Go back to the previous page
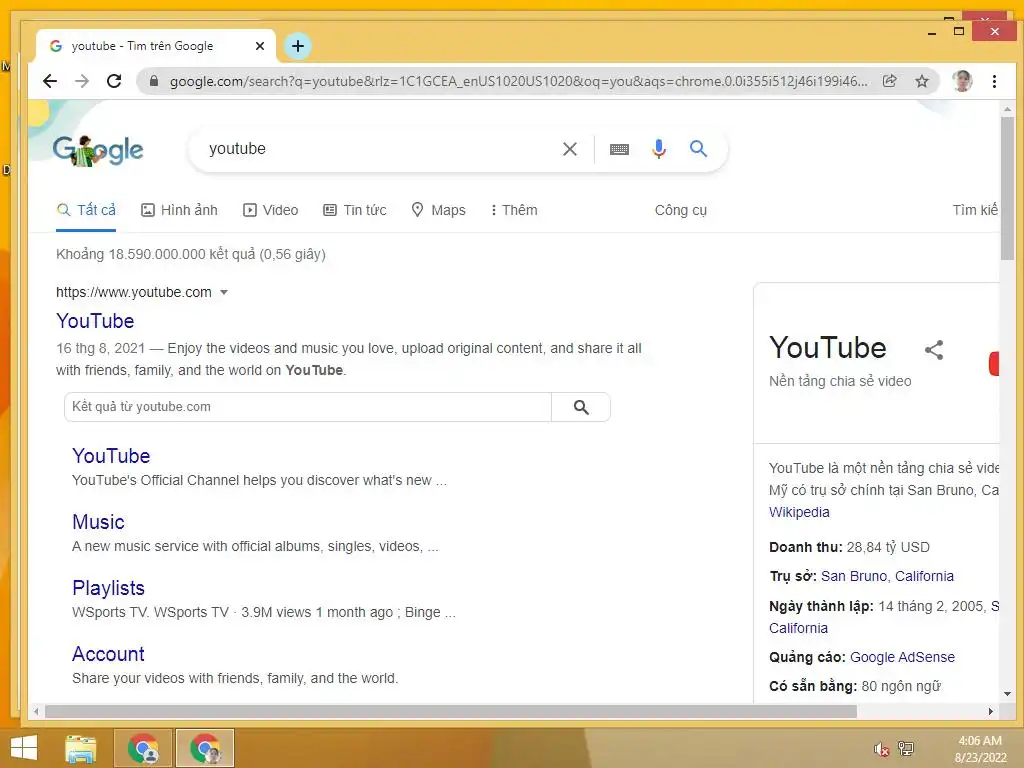Image resolution: width=1024 pixels, height=768 pixels. 50,81
